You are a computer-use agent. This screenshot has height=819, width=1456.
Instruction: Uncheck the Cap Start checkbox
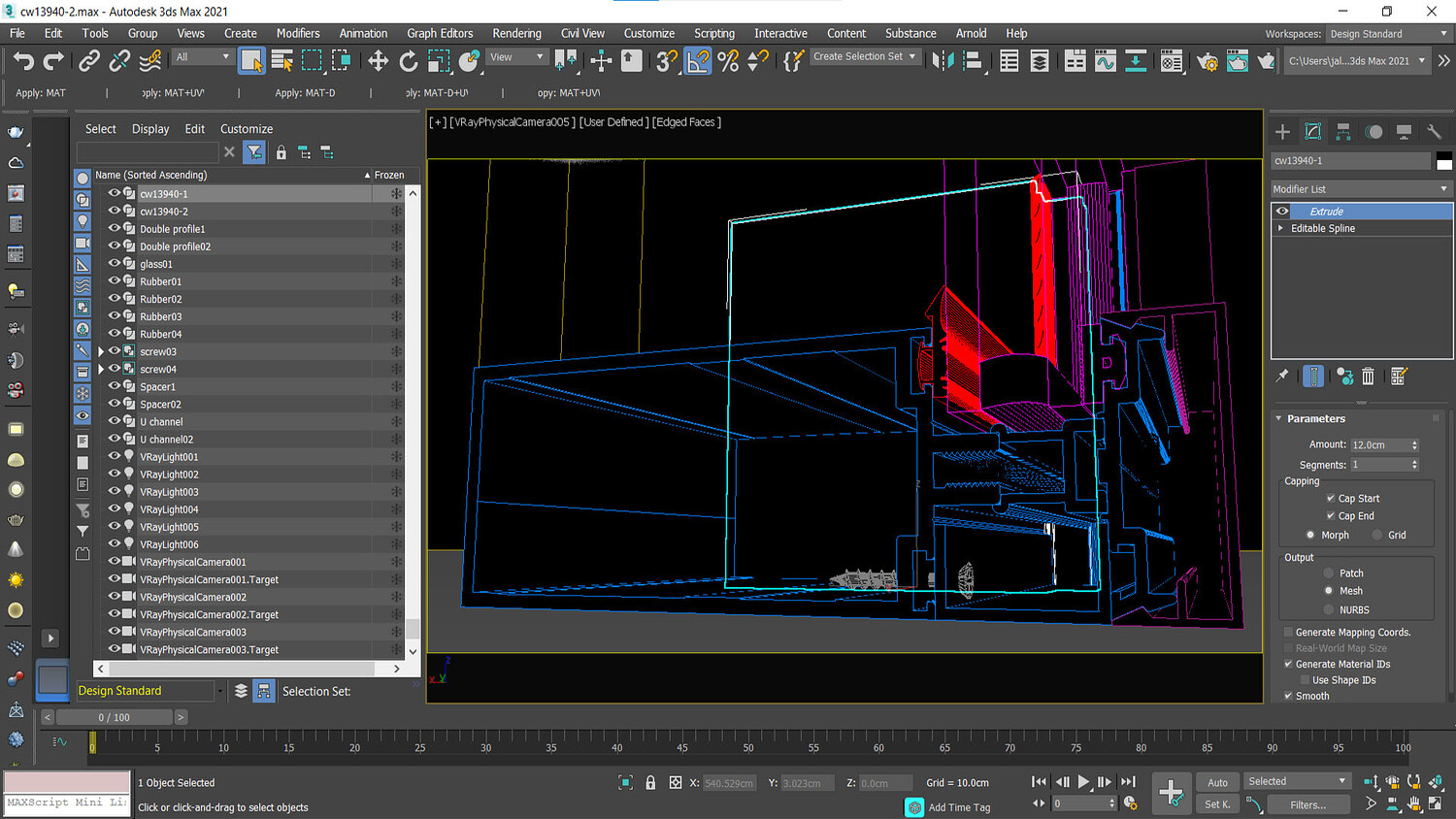click(1331, 499)
